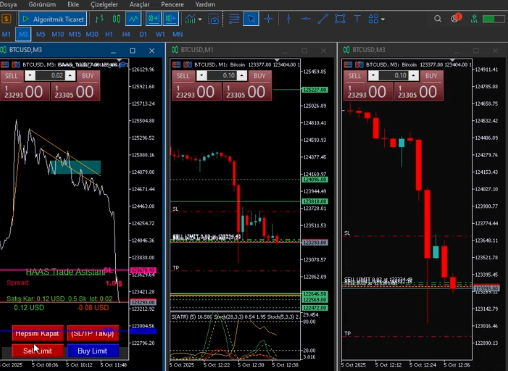
Task: Increase volume arrow in right M3 chart
Action: 413,76
